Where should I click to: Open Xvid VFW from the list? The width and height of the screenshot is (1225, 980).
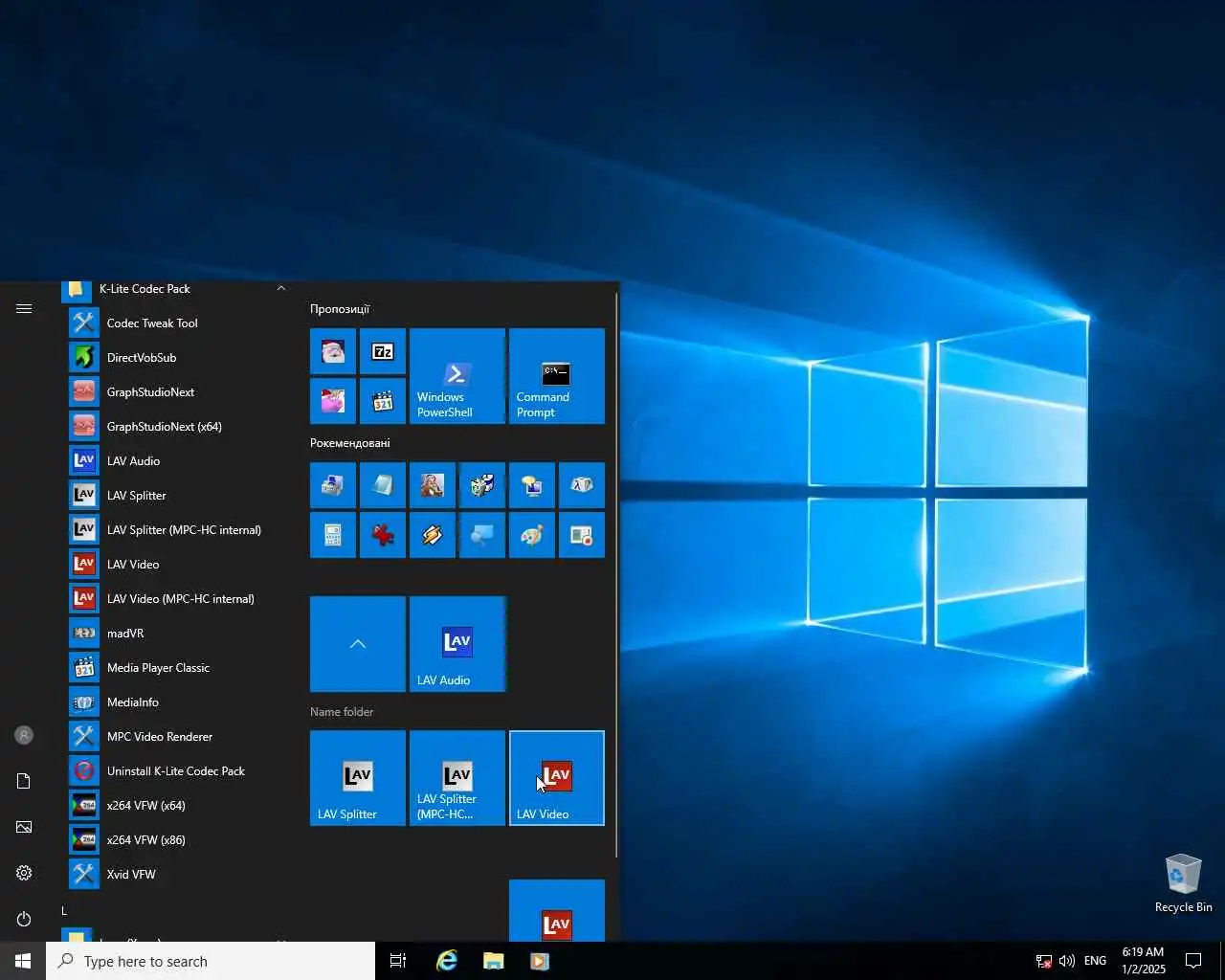pos(174,875)
